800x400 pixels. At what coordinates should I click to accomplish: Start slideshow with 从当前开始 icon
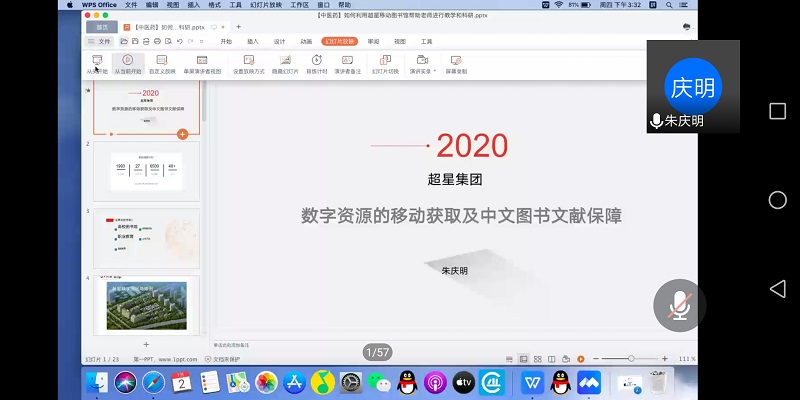pyautogui.click(x=127, y=63)
